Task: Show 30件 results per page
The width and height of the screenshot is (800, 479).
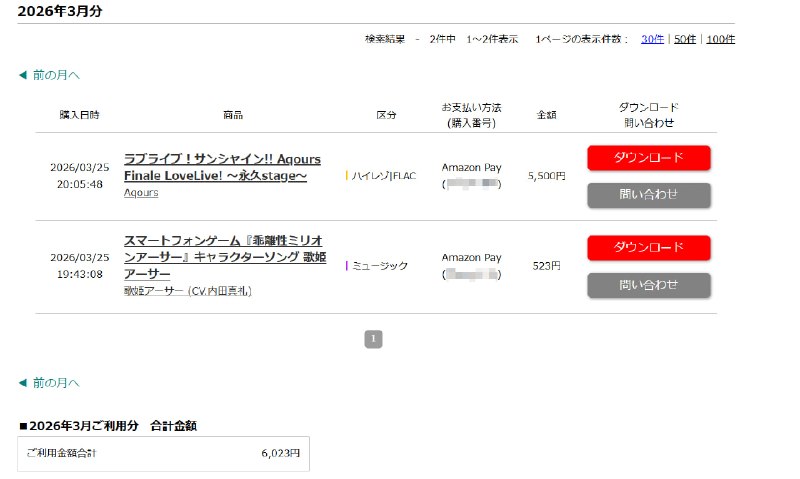Action: point(652,39)
